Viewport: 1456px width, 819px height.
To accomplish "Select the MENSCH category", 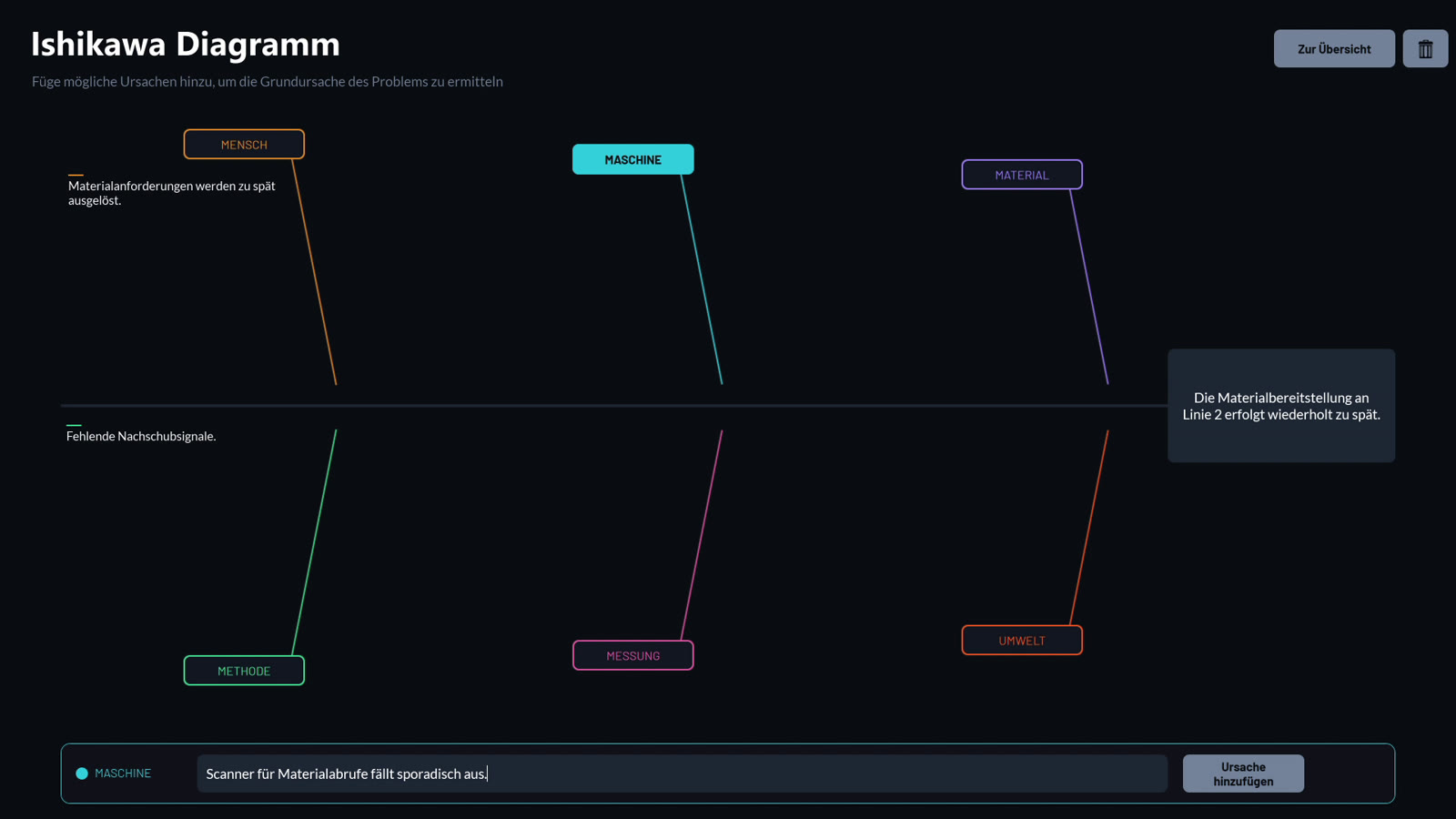I will tap(244, 145).
